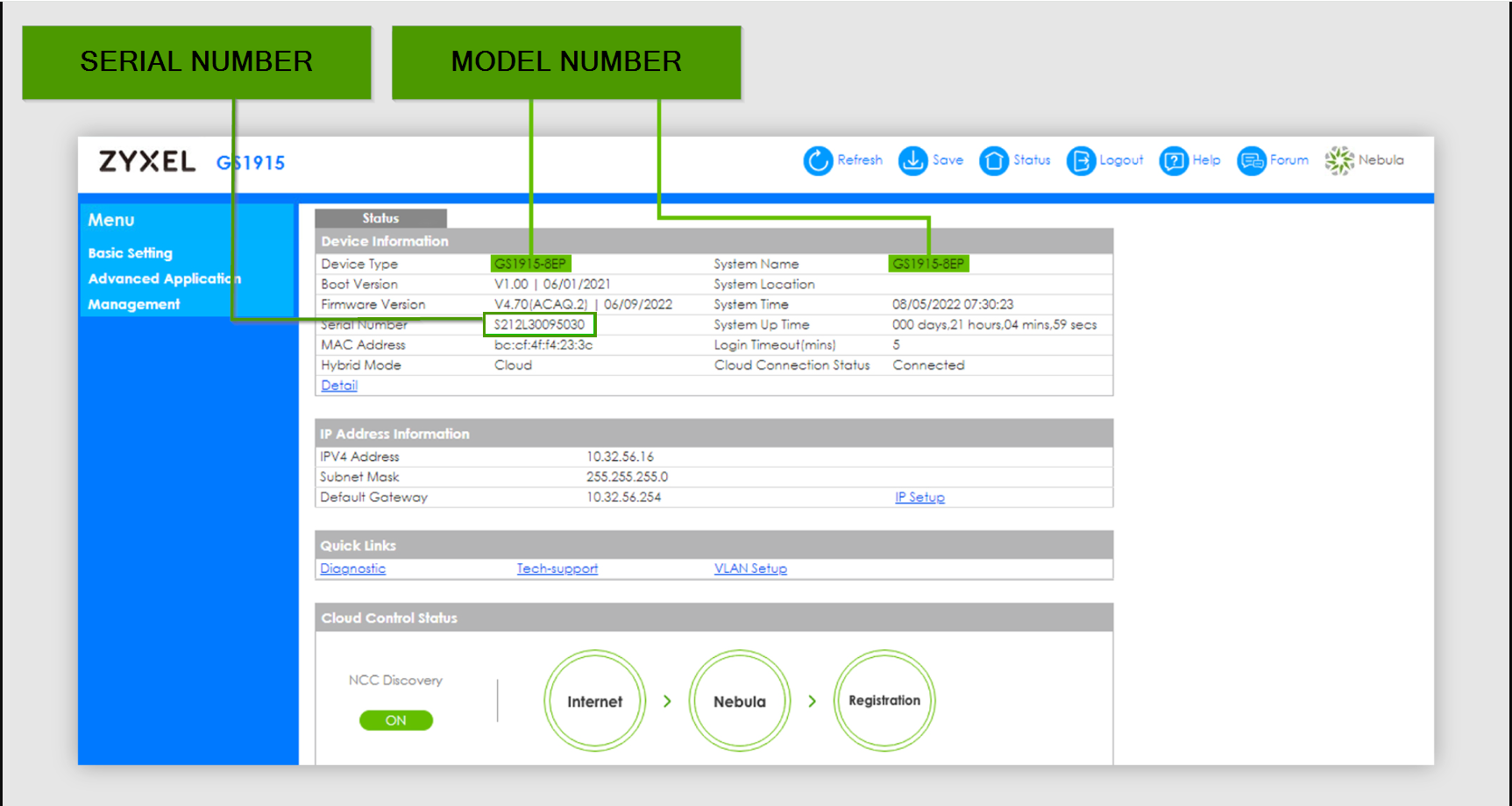This screenshot has height=806, width=1512.
Task: Click subnet mask 255.255.255.0
Action: pos(628,477)
